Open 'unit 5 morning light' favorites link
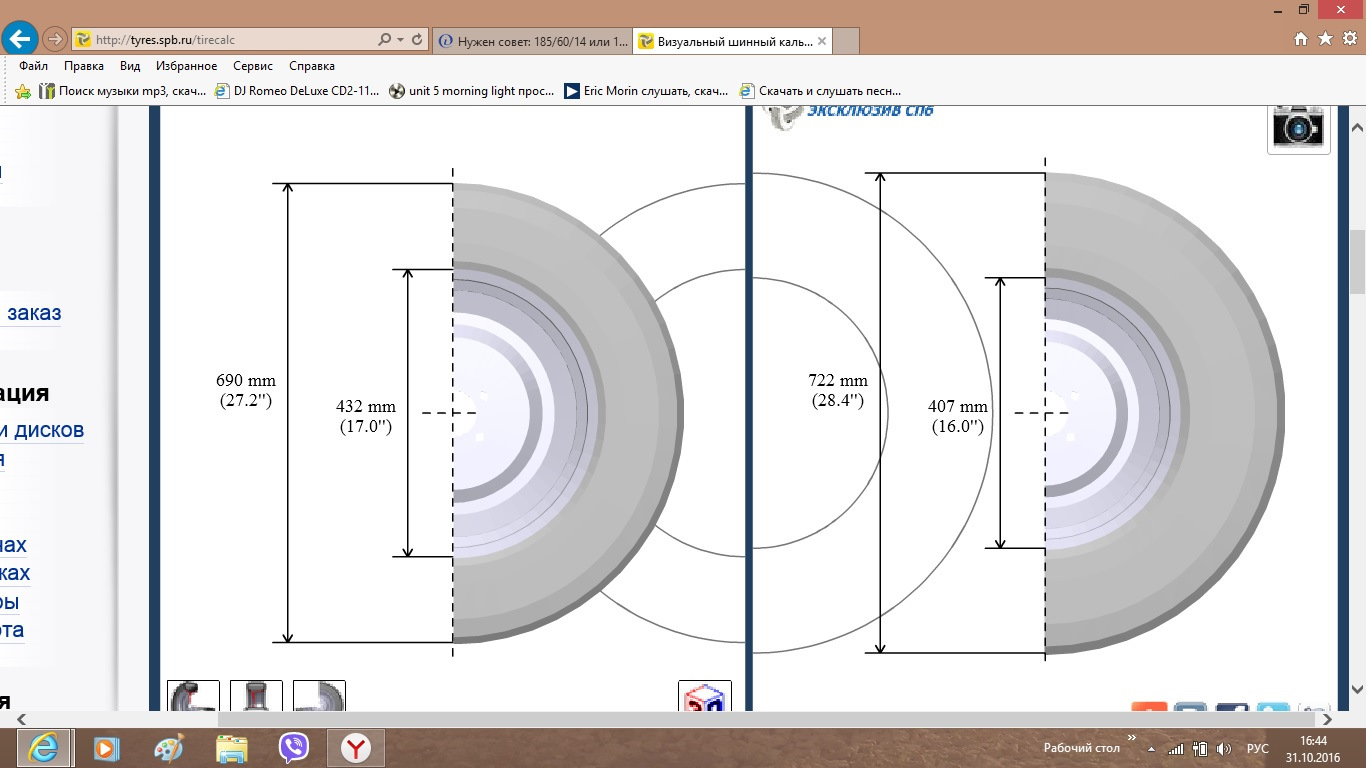Viewport: 1366px width, 768px height. coord(472,91)
